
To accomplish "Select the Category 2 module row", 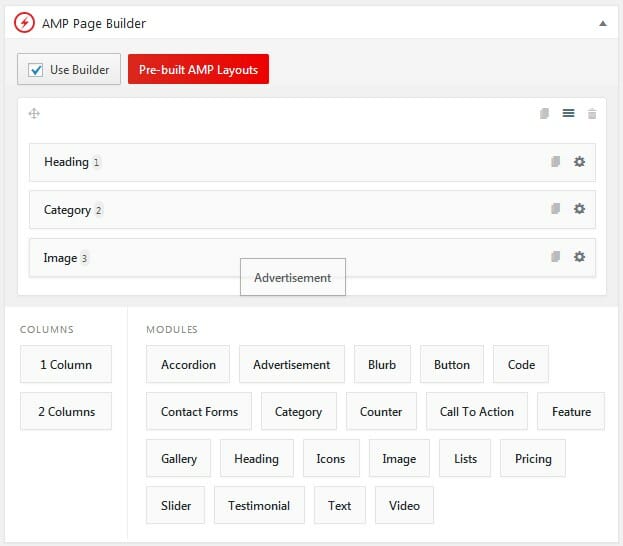I will point(312,209).
